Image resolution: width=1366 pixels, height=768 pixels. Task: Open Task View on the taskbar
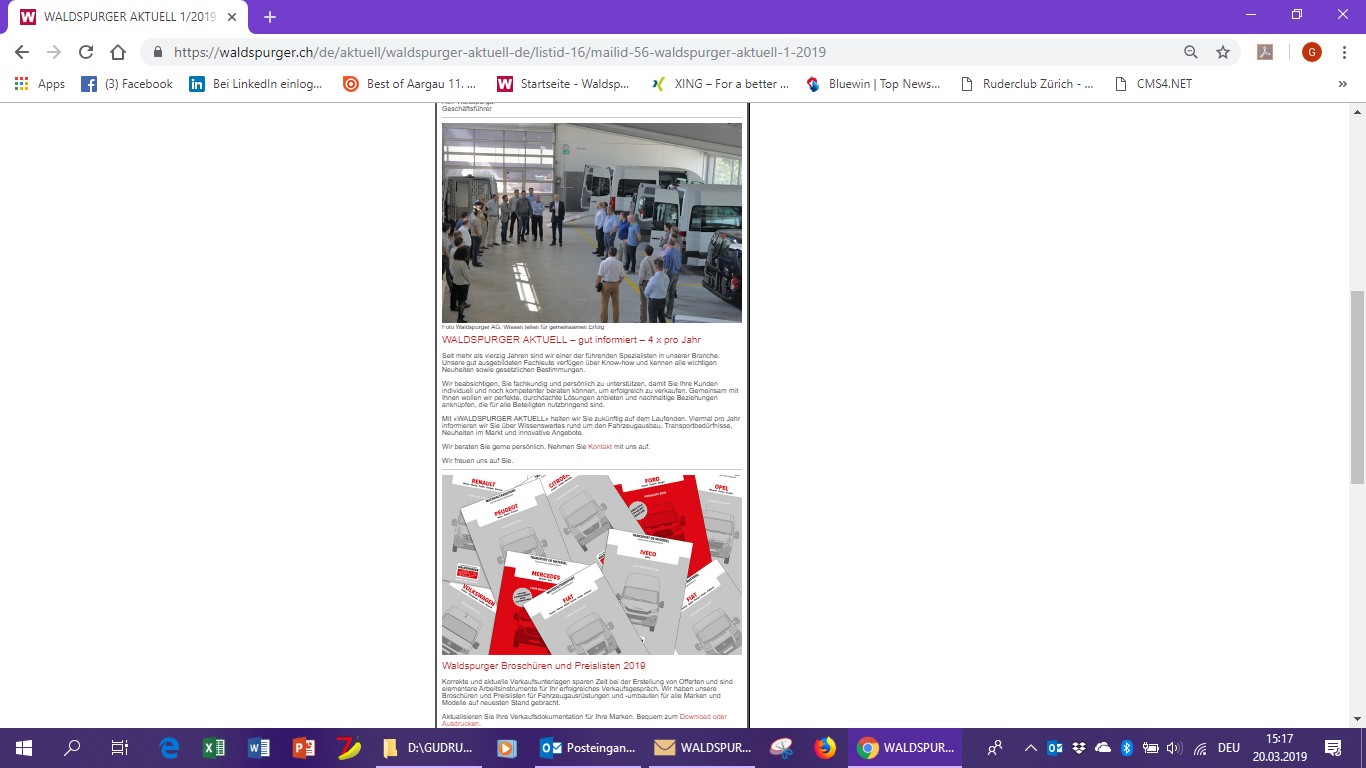pyautogui.click(x=119, y=748)
